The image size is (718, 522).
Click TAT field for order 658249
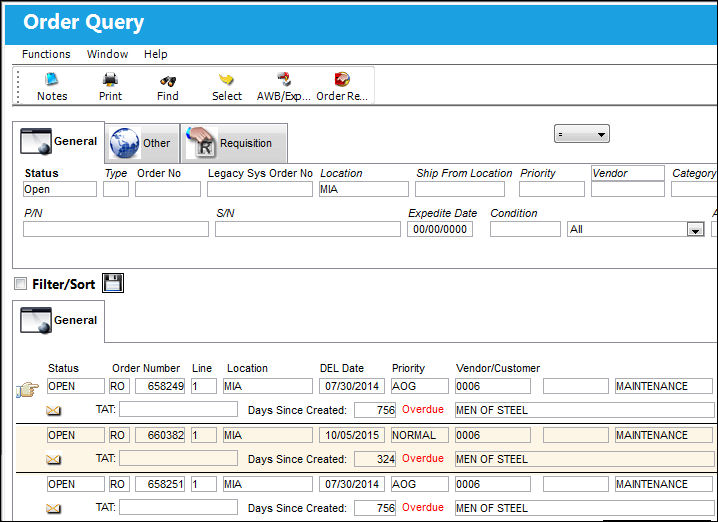[x=178, y=409]
